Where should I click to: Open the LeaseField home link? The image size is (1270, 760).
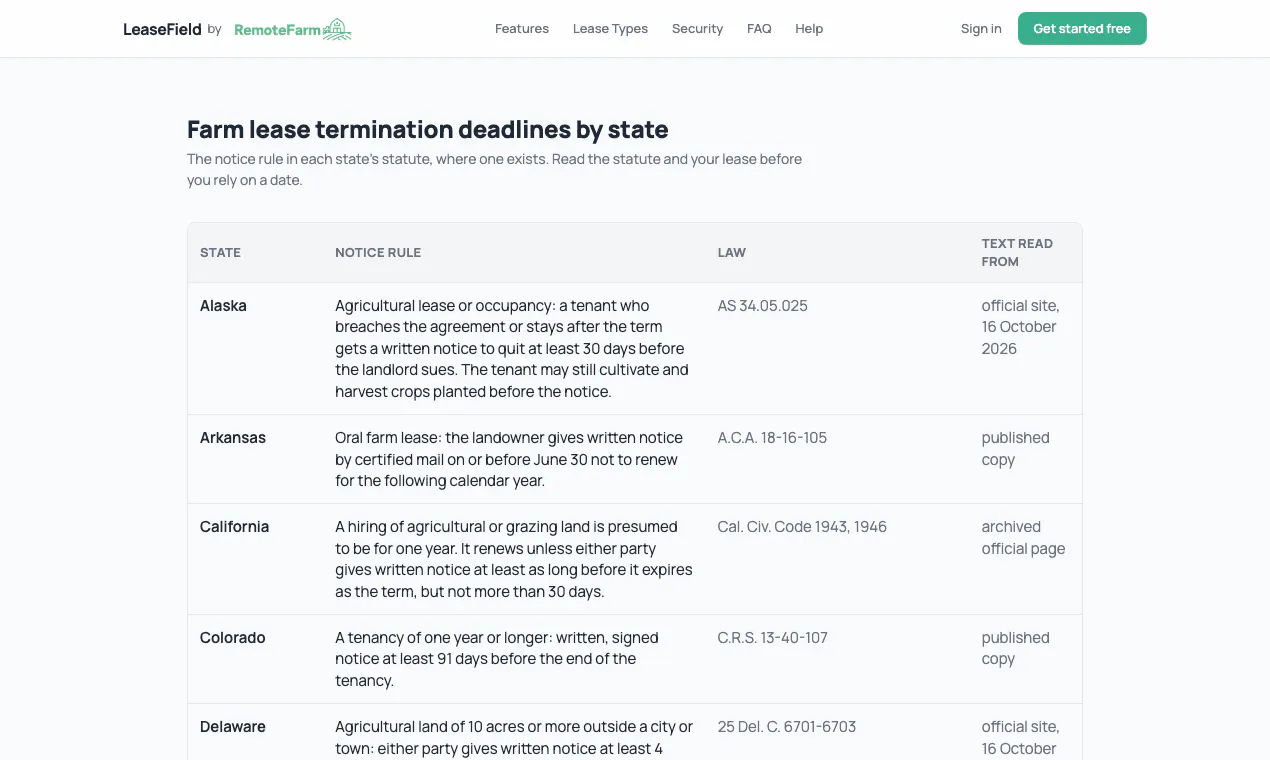(x=162, y=29)
